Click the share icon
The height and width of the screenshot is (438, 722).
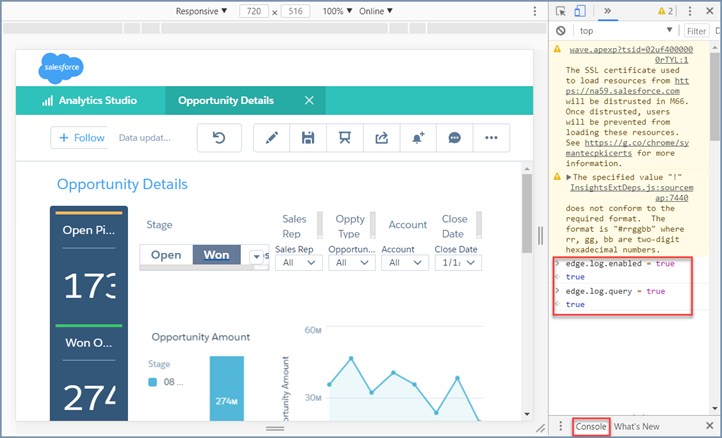tap(381, 138)
